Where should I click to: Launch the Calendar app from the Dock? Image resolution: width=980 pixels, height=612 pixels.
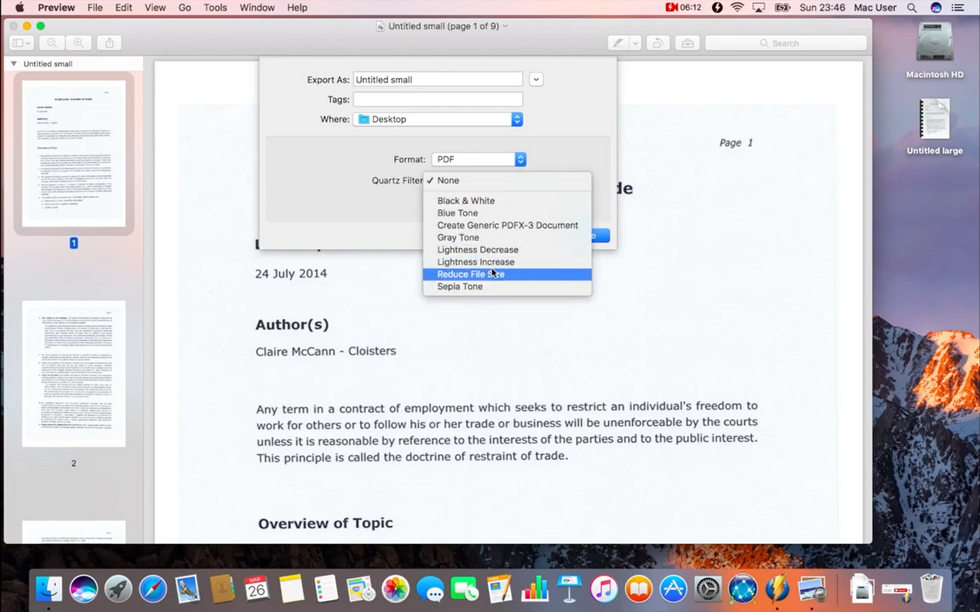pos(257,589)
